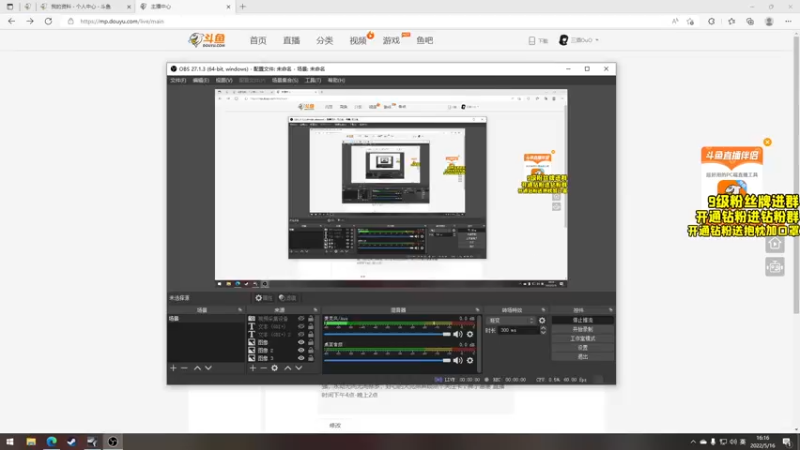Open browser settings and more menu
800x450 pixels.
pyautogui.click(x=788, y=21)
